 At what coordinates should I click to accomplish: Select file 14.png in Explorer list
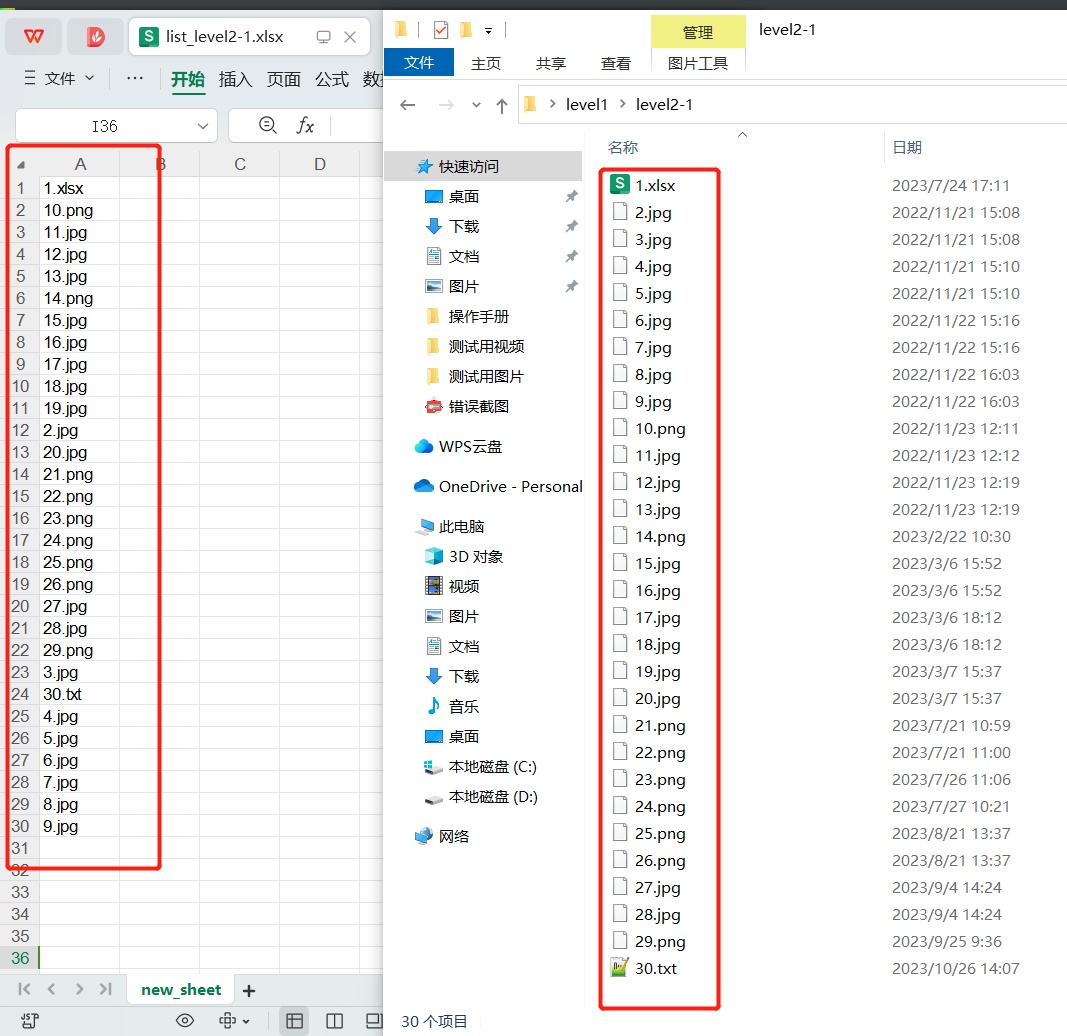click(x=660, y=536)
